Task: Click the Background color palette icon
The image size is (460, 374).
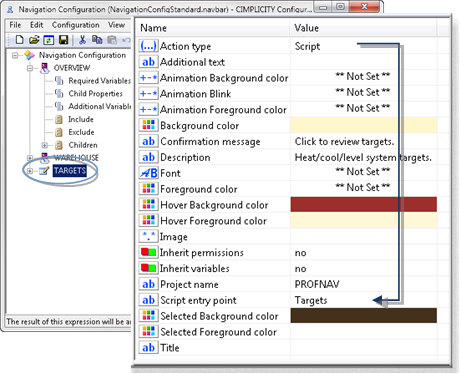Action: click(148, 125)
